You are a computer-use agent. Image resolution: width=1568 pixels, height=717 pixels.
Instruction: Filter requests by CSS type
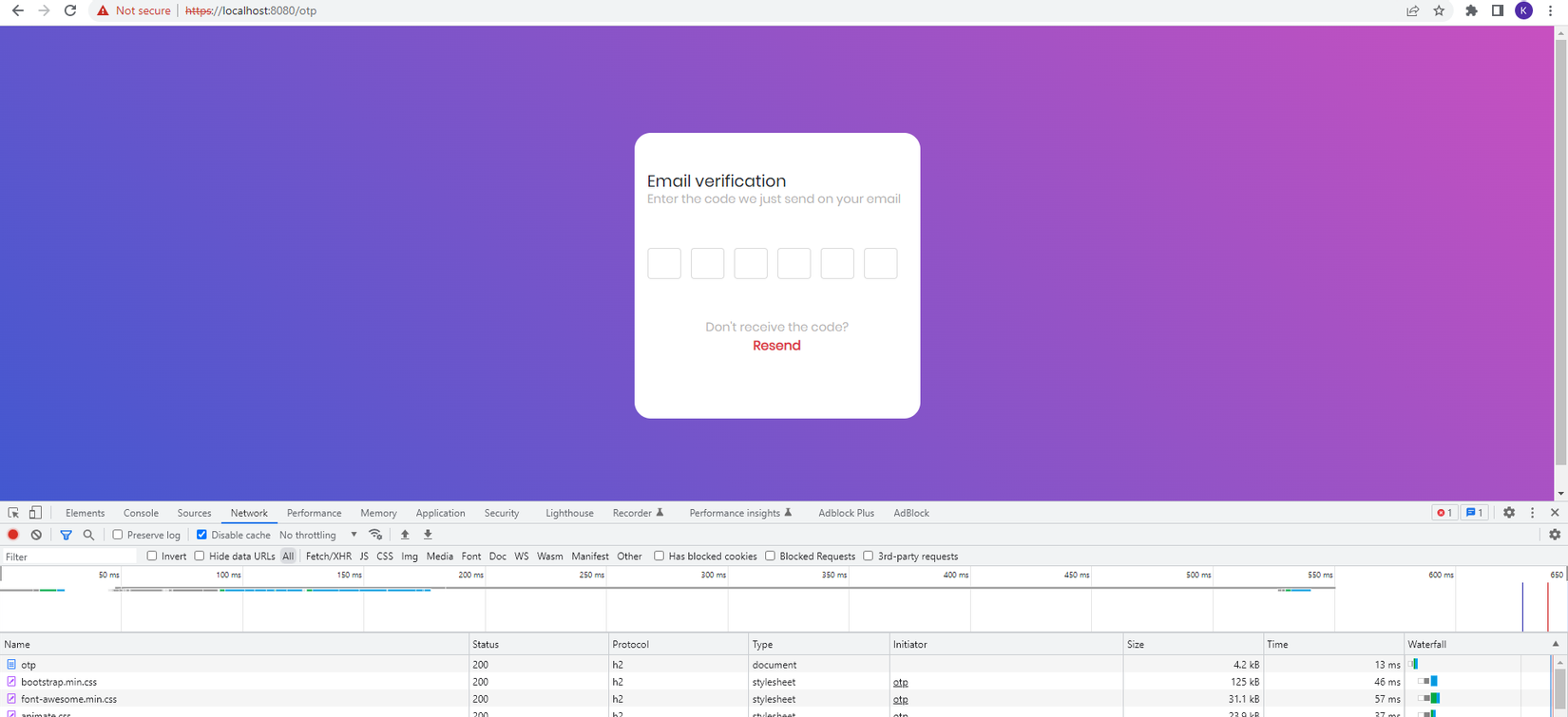(x=385, y=557)
